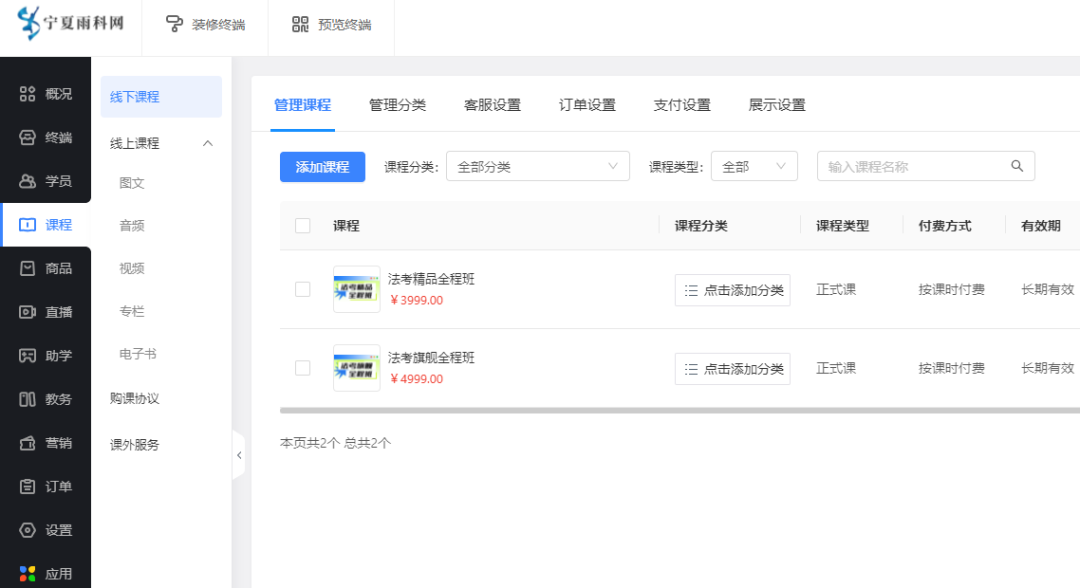Click the 输入课程名称 search field
Viewport: 1080px width, 588px height.
[x=926, y=166]
